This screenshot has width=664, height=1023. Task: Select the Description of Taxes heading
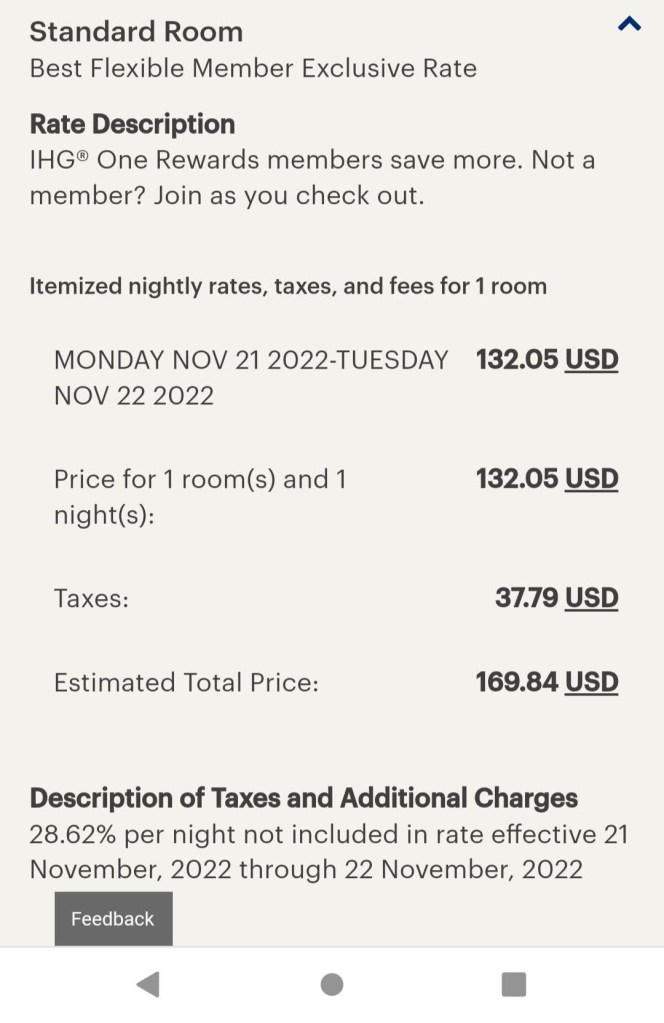click(x=303, y=798)
